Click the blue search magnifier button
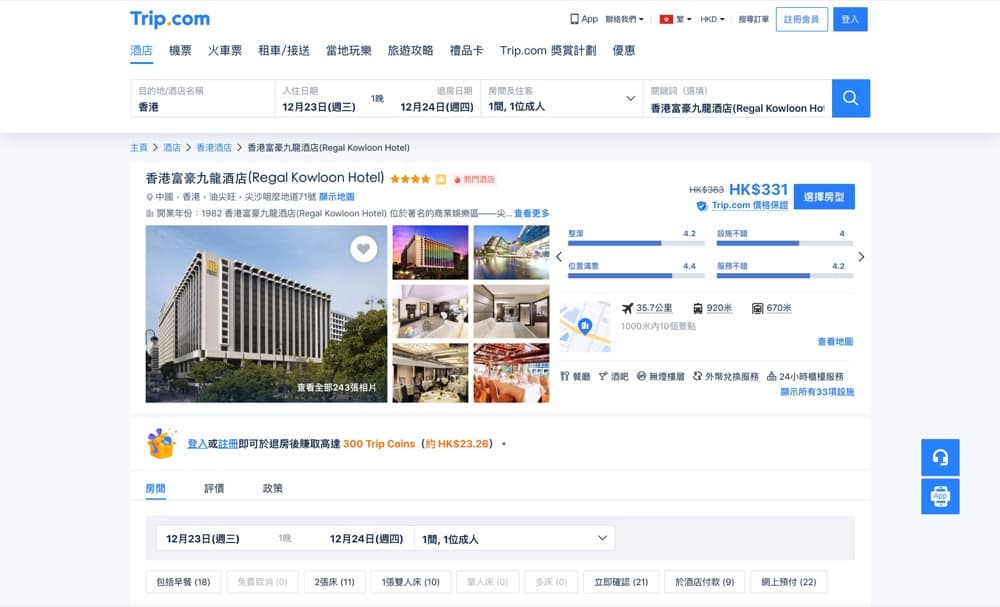Viewport: 1000px width, 607px height. point(850,98)
